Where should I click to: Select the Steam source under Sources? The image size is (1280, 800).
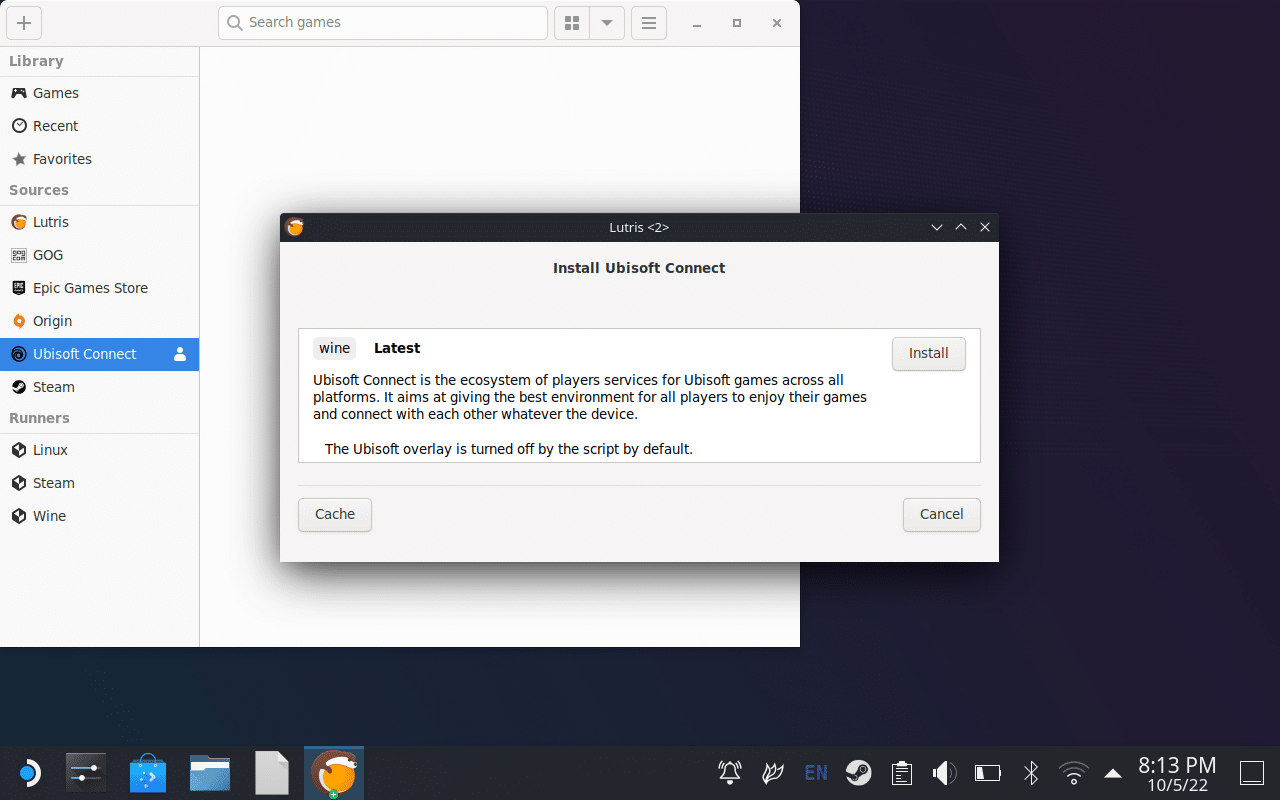[99, 387]
